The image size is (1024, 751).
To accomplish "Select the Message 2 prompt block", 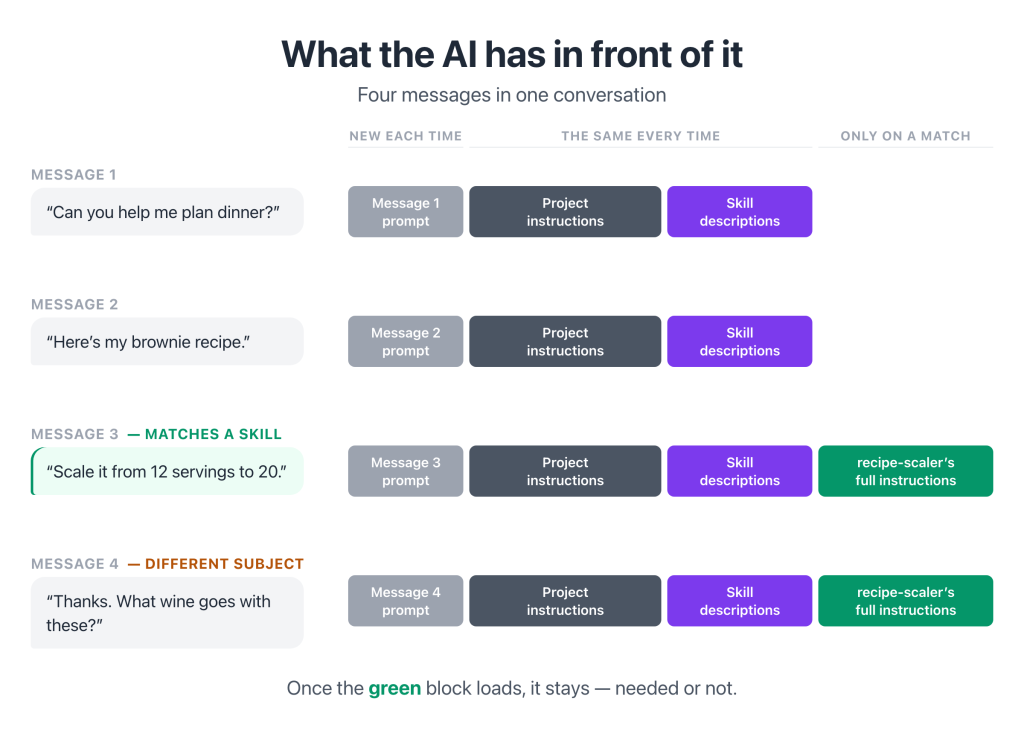I will 406,342.
